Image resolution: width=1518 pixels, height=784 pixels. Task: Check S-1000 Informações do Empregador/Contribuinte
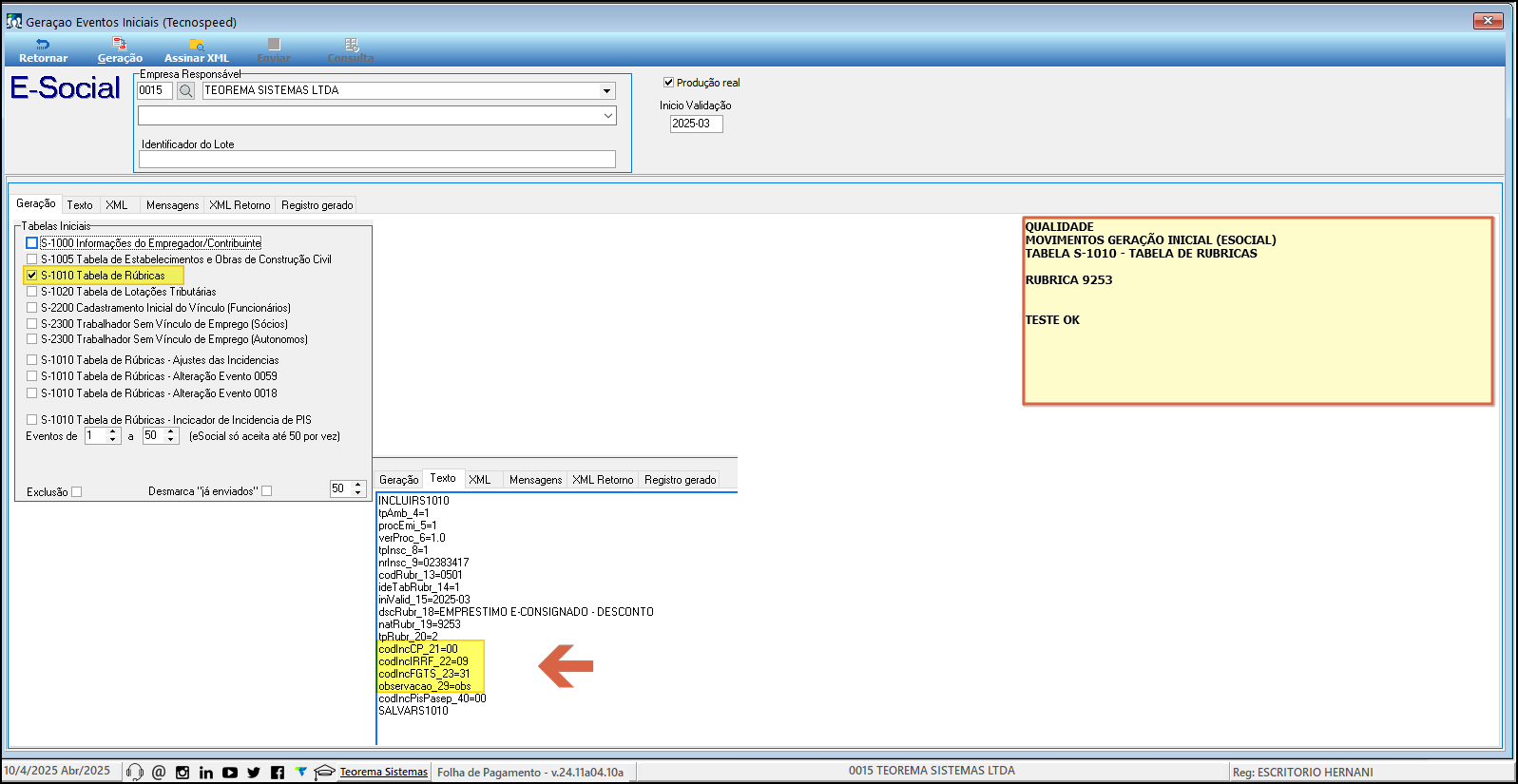click(x=31, y=243)
